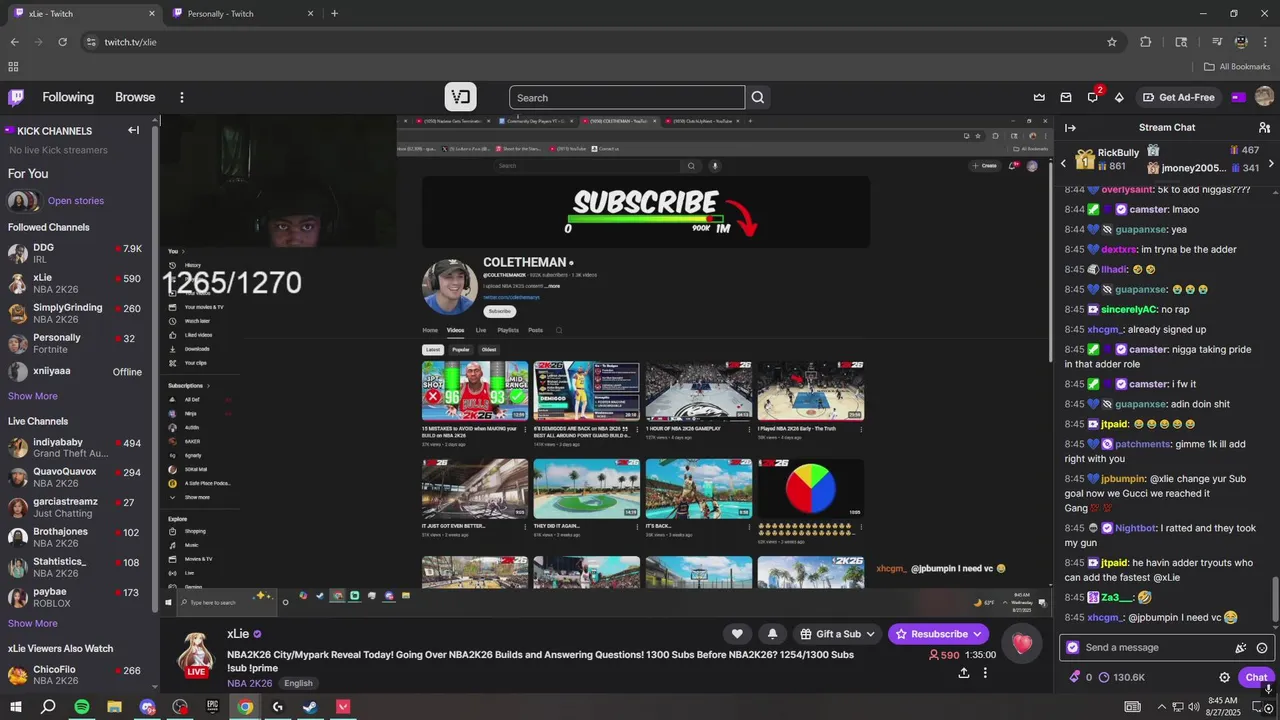Bookmark this page with the star
The width and height of the screenshot is (1280, 720).
tap(1112, 42)
